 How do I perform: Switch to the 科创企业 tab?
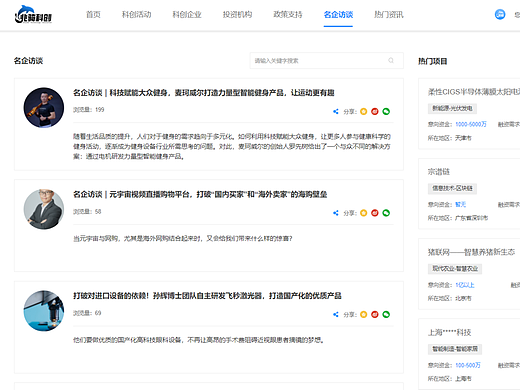click(x=187, y=15)
